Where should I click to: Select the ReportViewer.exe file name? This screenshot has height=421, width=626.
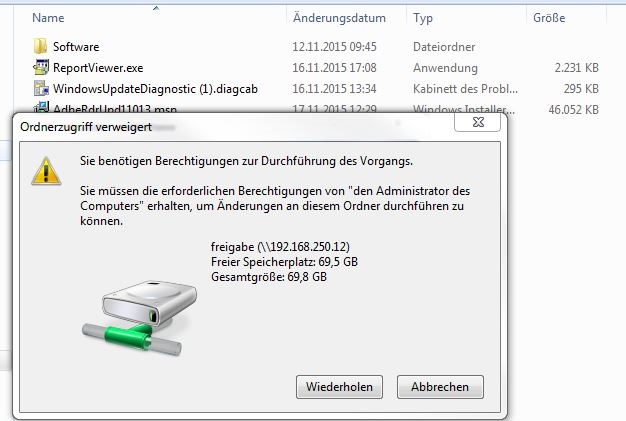click(x=98, y=68)
